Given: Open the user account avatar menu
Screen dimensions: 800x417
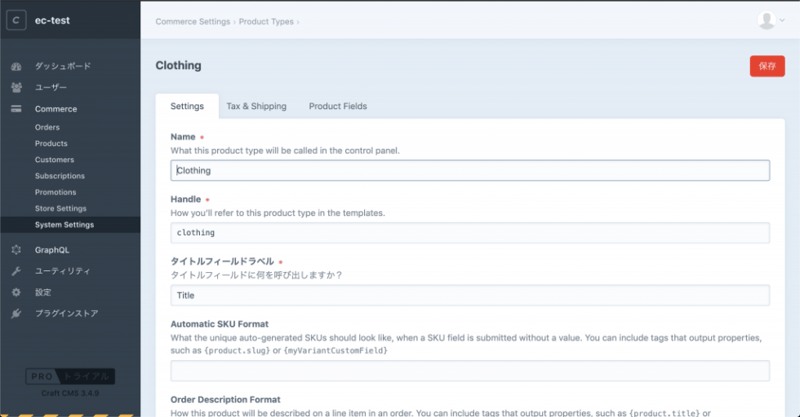Looking at the screenshot, I should 769,20.
